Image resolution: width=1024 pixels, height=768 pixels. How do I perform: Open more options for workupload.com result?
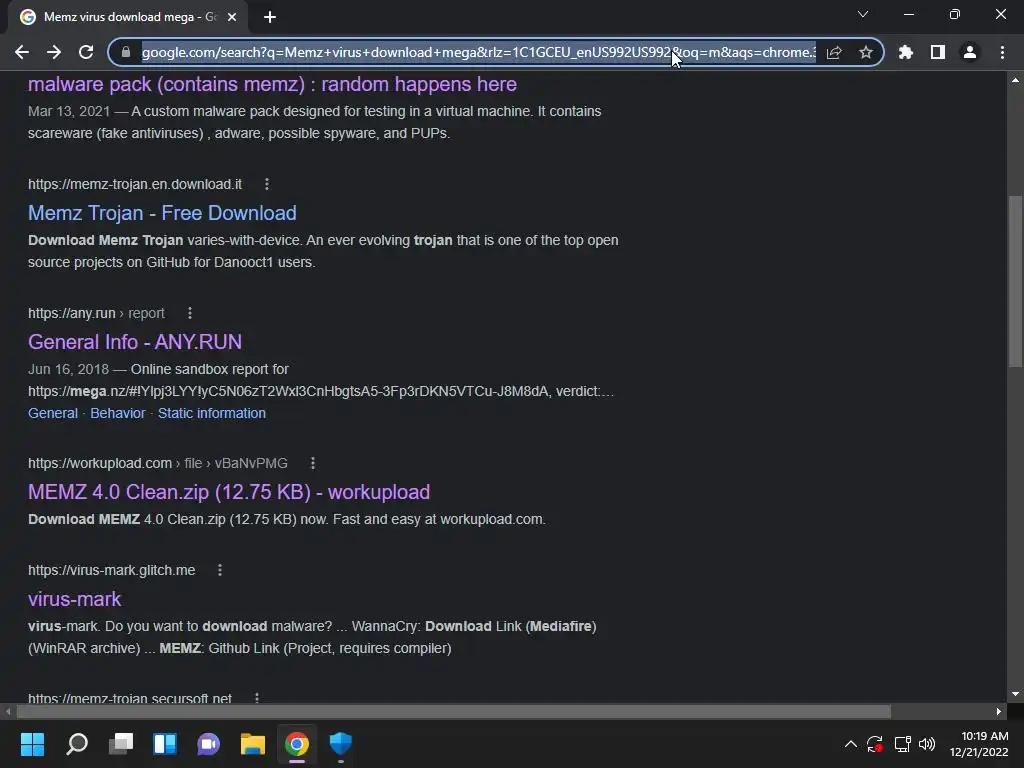[x=313, y=463]
